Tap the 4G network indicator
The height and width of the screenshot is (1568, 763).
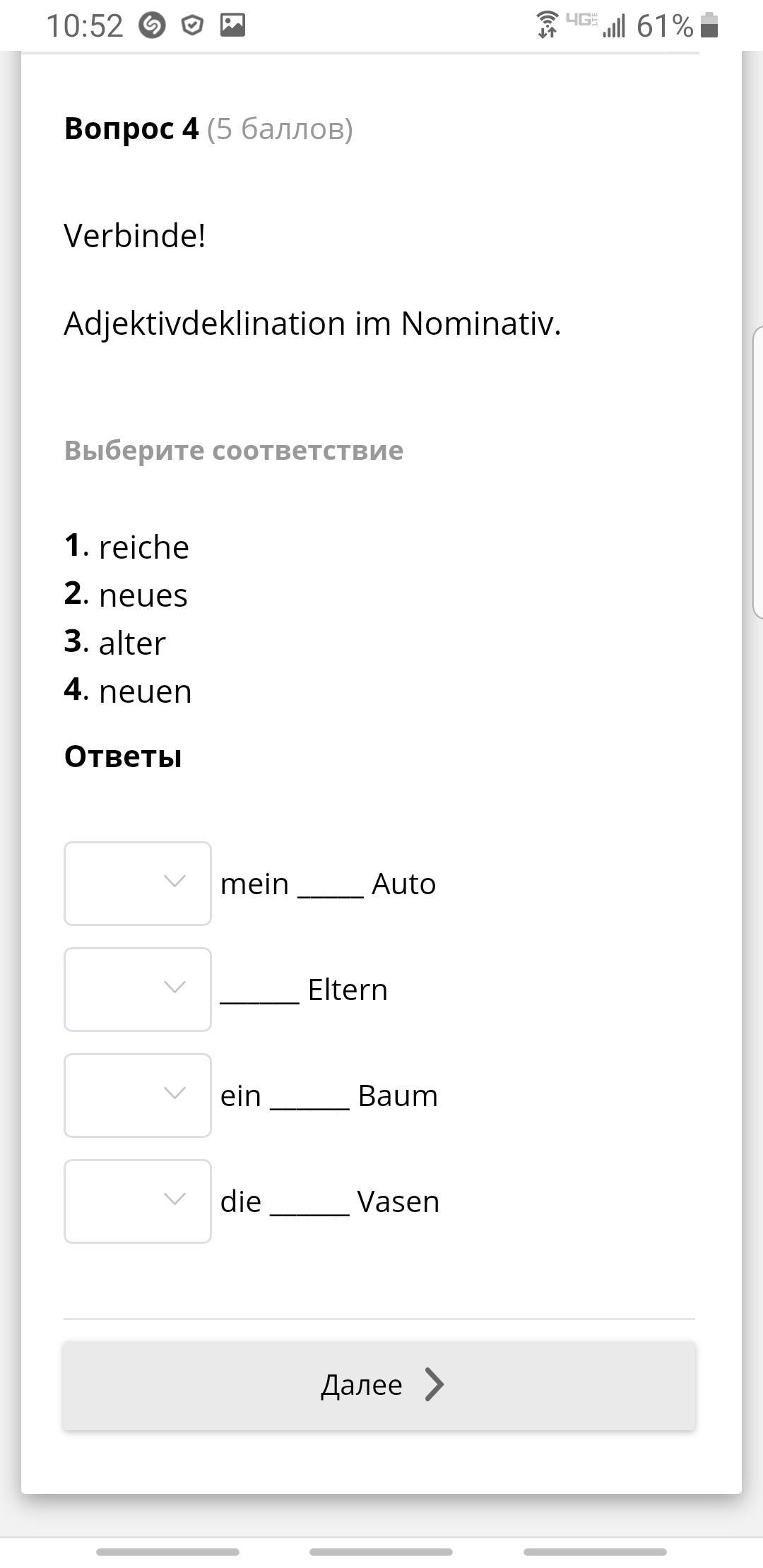(581, 20)
